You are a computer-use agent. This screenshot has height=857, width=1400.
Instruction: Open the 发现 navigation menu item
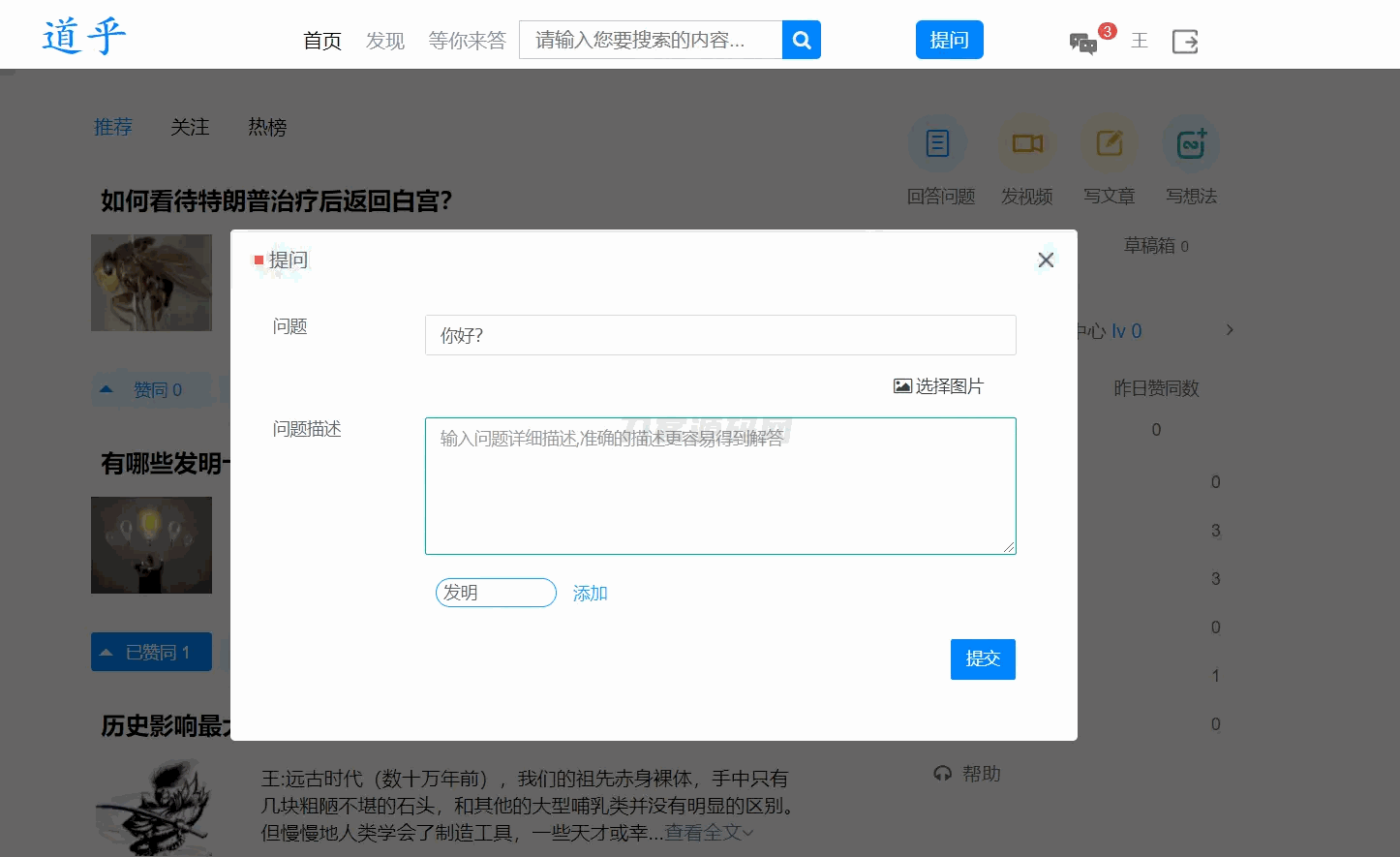384,41
